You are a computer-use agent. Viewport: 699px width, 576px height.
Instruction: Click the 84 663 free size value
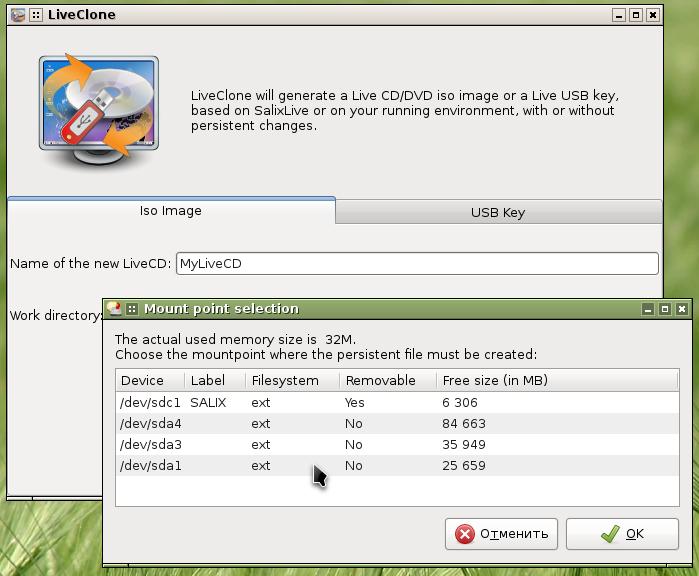click(464, 424)
